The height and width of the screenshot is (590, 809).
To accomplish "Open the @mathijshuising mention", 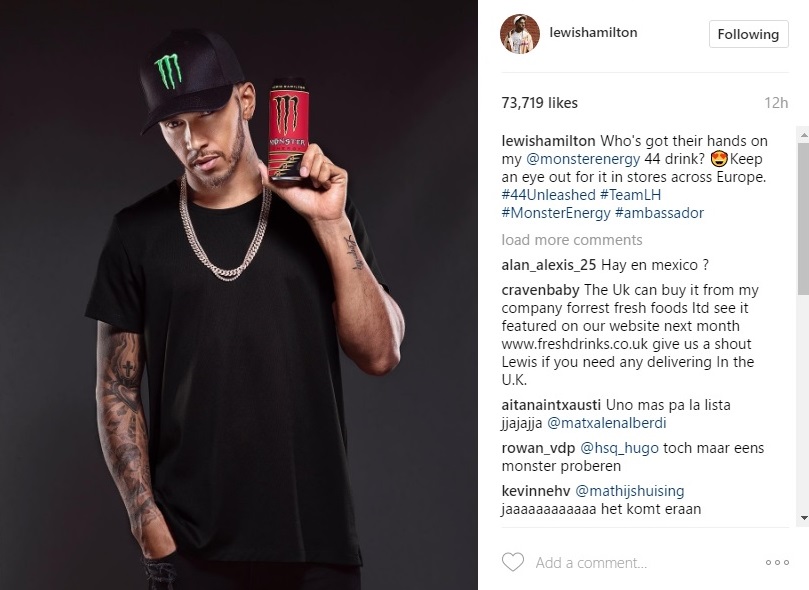I will click(629, 491).
